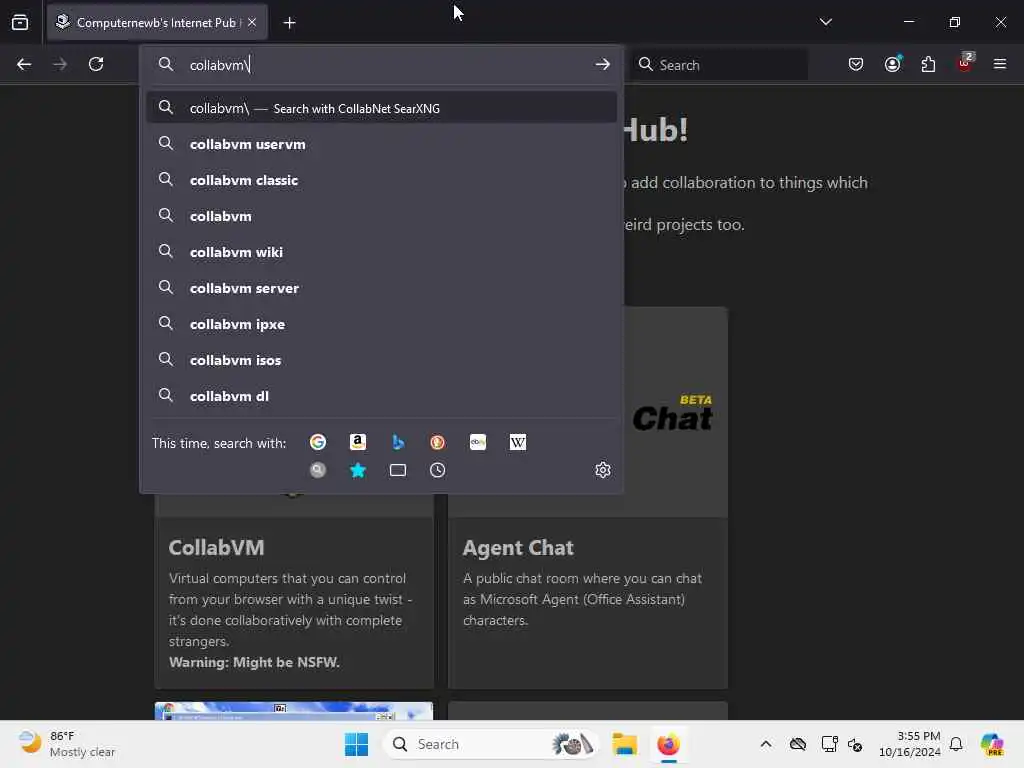
Task: Open the Extensions puzzle icon
Action: 928,64
